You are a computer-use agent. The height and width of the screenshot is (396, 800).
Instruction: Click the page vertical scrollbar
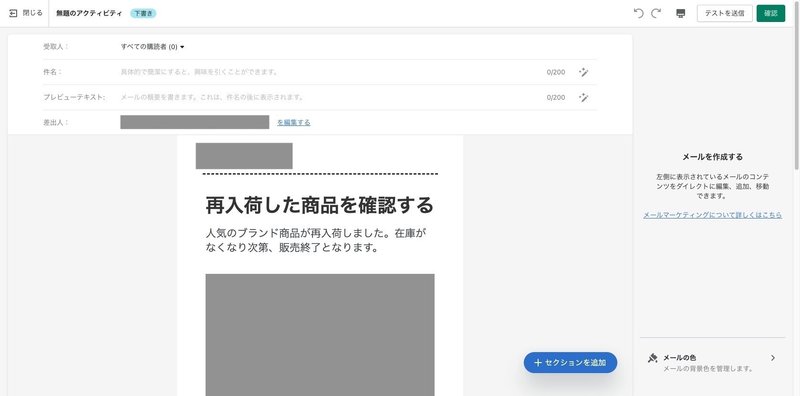(x=797, y=87)
